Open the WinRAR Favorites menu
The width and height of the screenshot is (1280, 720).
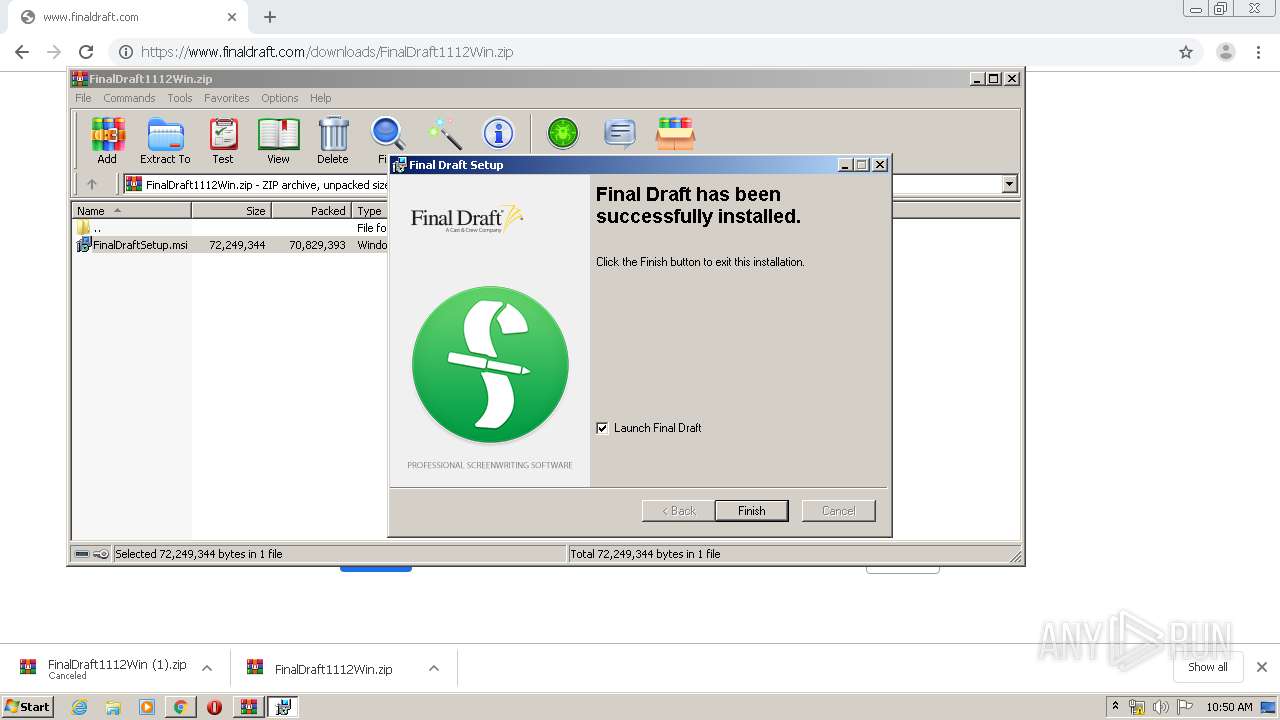[227, 98]
